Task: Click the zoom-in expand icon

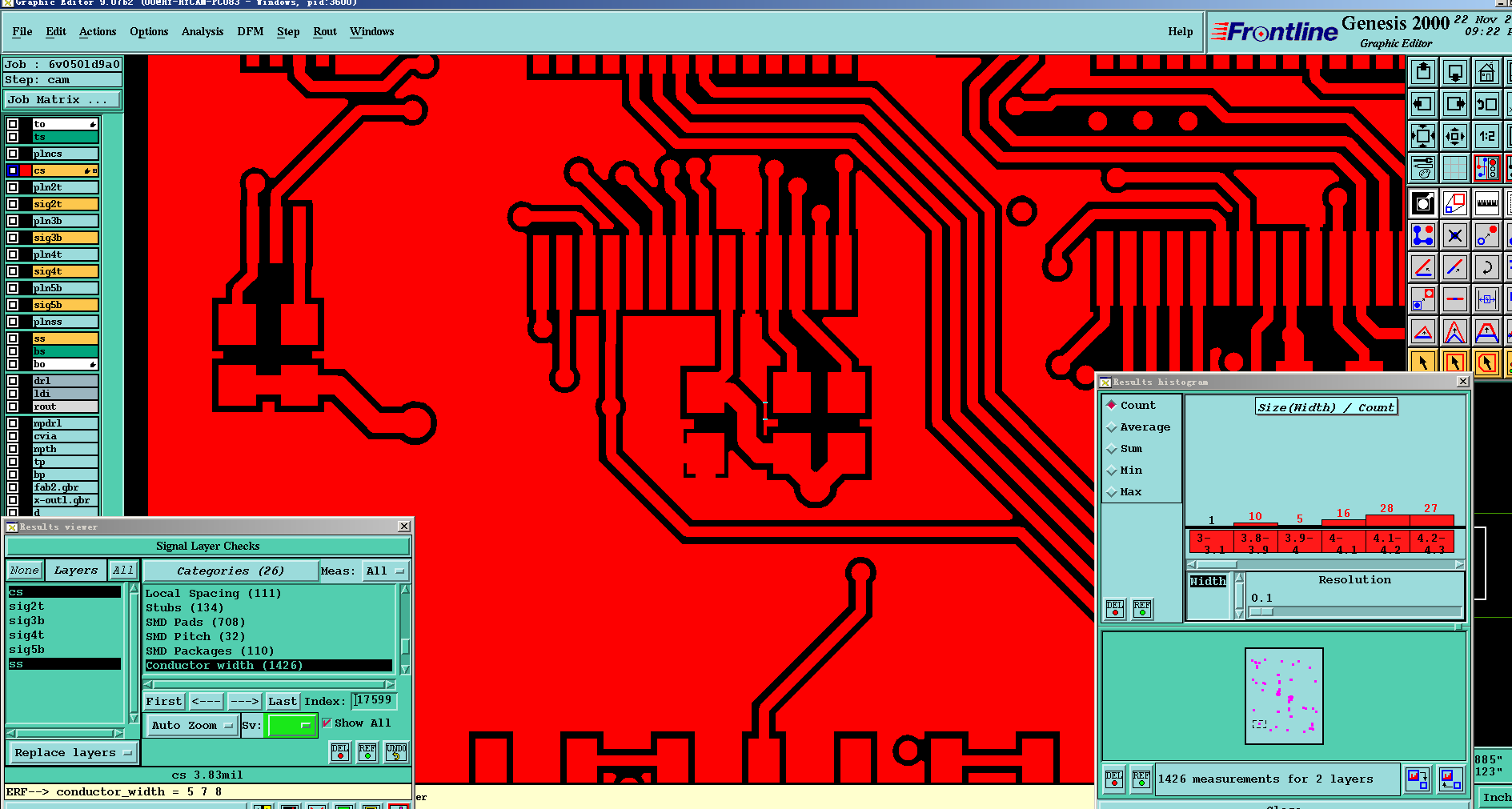Action: tap(1423, 136)
